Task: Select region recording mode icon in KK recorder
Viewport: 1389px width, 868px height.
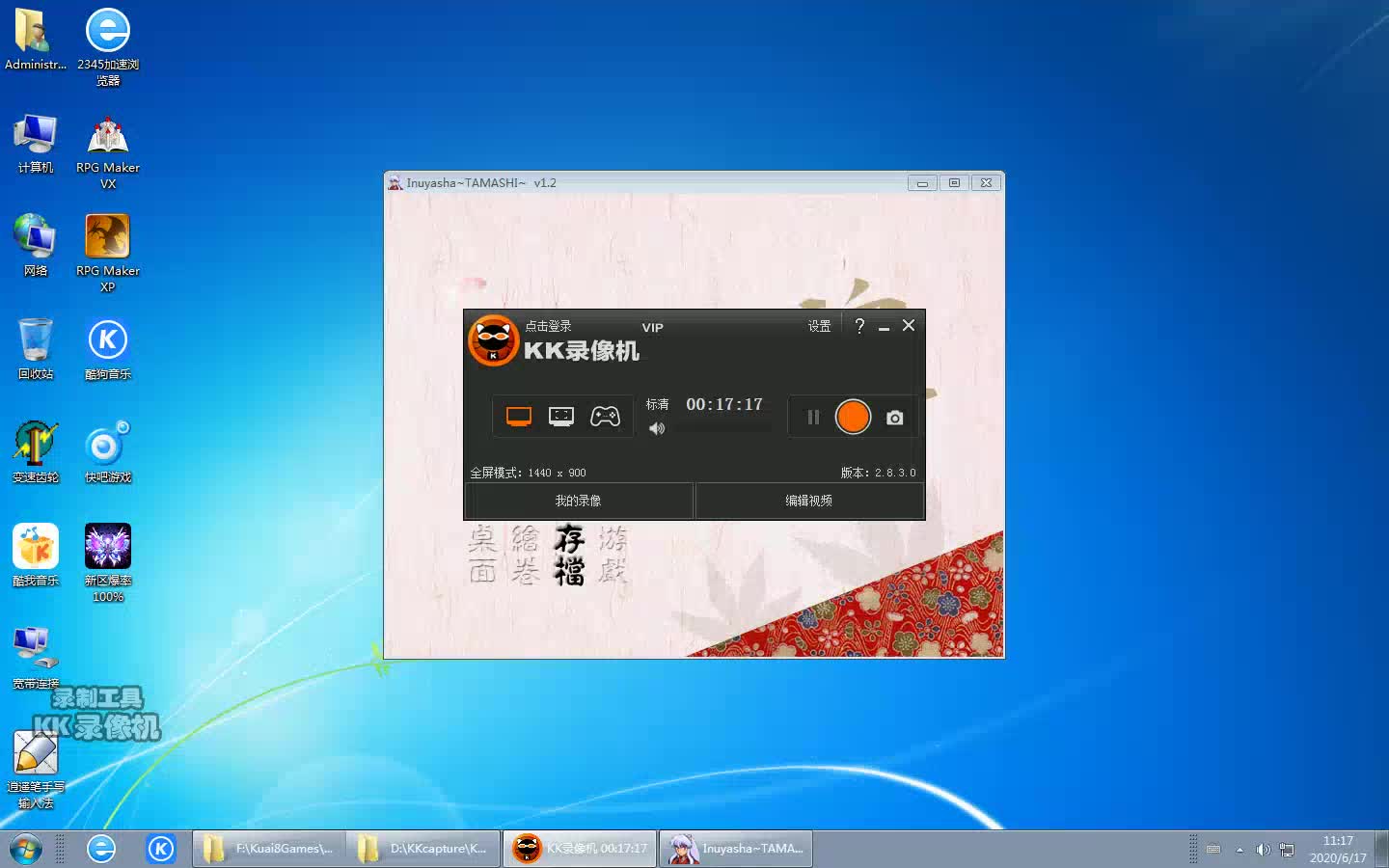Action: [561, 417]
